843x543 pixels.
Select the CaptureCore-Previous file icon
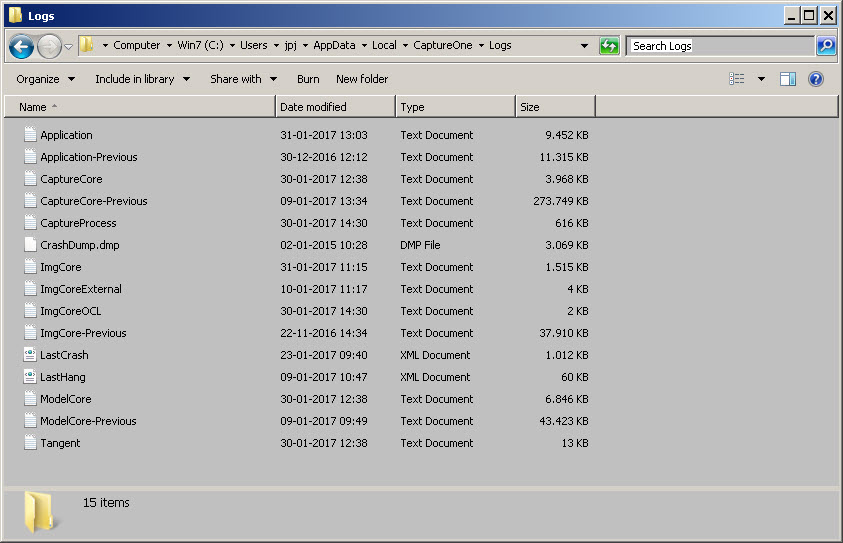tap(30, 201)
